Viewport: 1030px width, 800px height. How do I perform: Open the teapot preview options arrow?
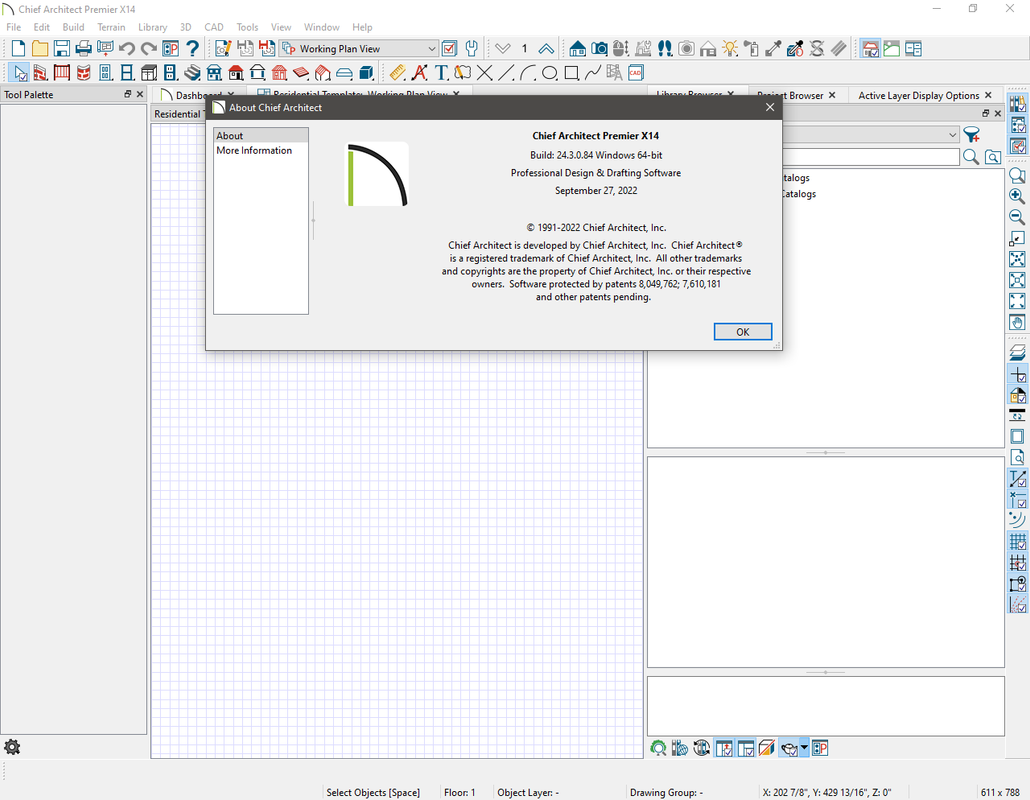(804, 748)
